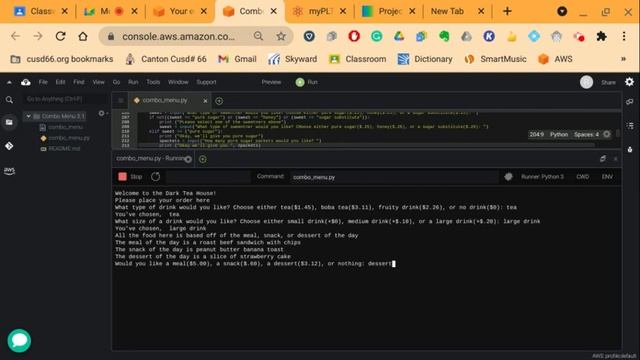Go to browser home page

[x=83, y=36]
